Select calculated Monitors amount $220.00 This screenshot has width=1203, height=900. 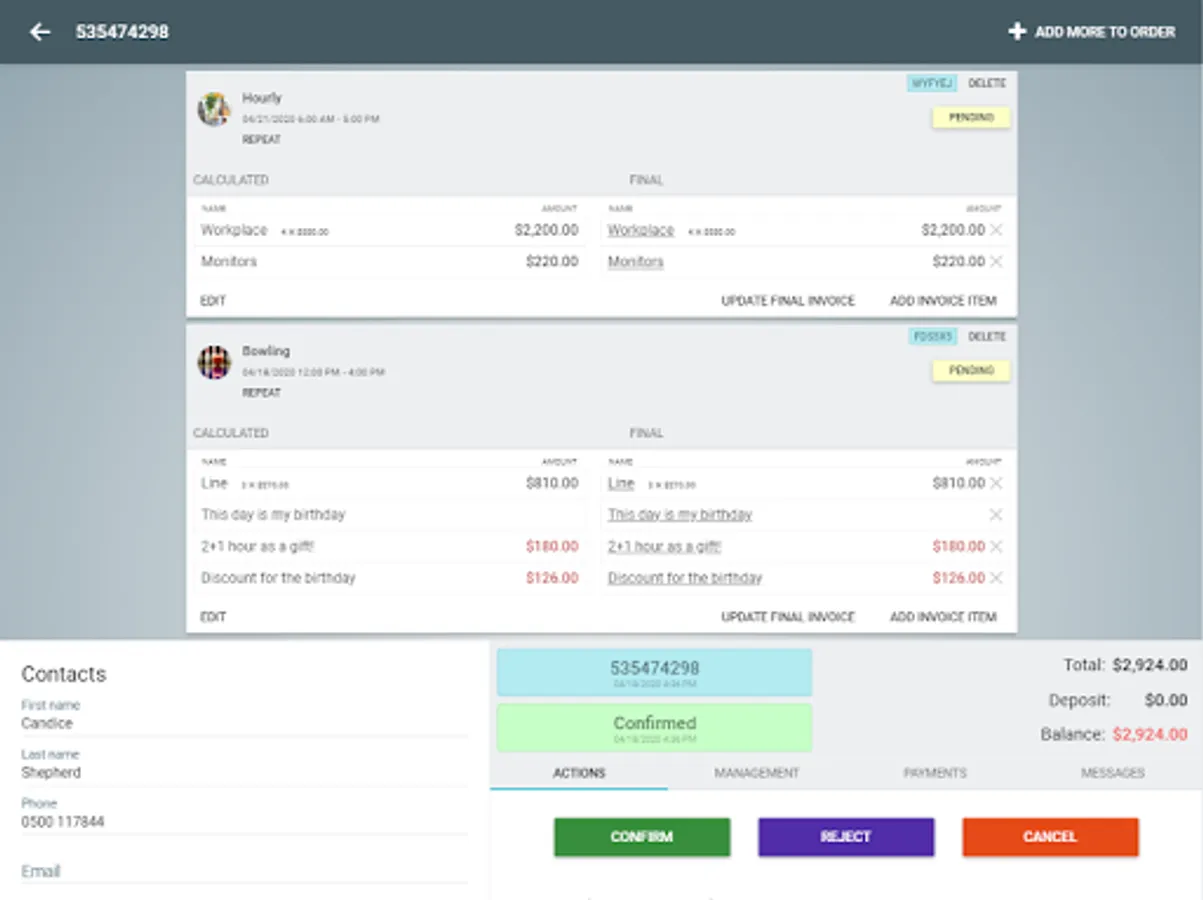(x=552, y=261)
